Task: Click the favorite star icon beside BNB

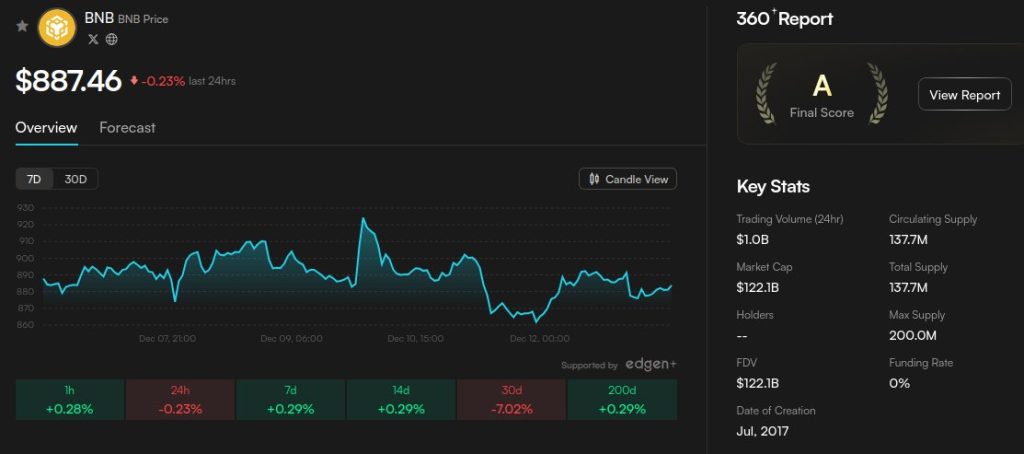Action: [x=22, y=26]
